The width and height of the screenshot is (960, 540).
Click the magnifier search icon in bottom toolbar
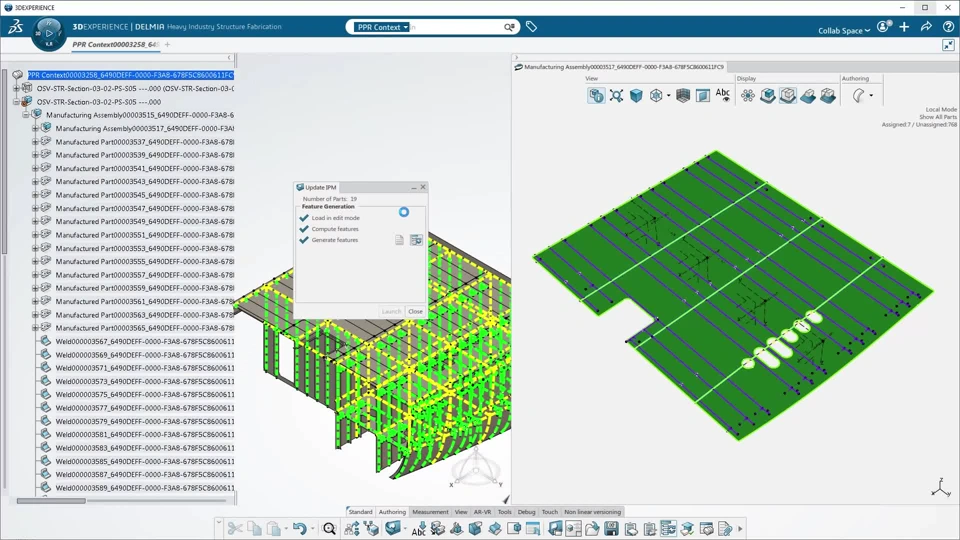tap(329, 528)
